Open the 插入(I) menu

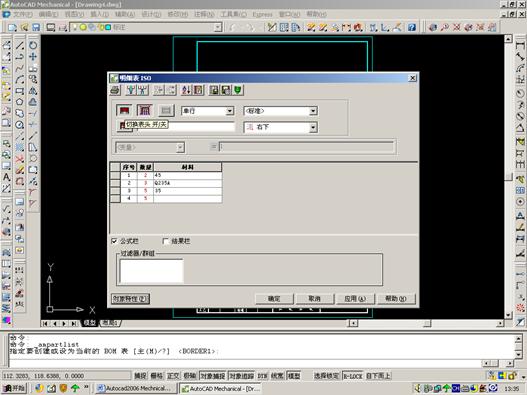[99, 14]
